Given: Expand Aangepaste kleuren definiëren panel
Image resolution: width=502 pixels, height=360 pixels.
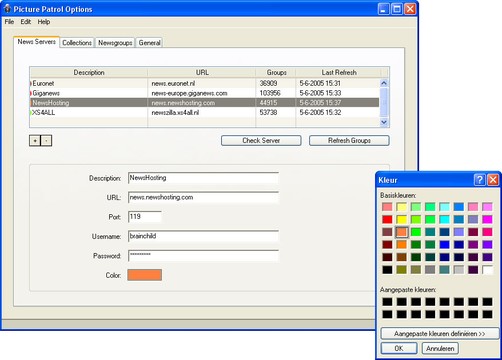Looking at the screenshot, I should tap(440, 333).
